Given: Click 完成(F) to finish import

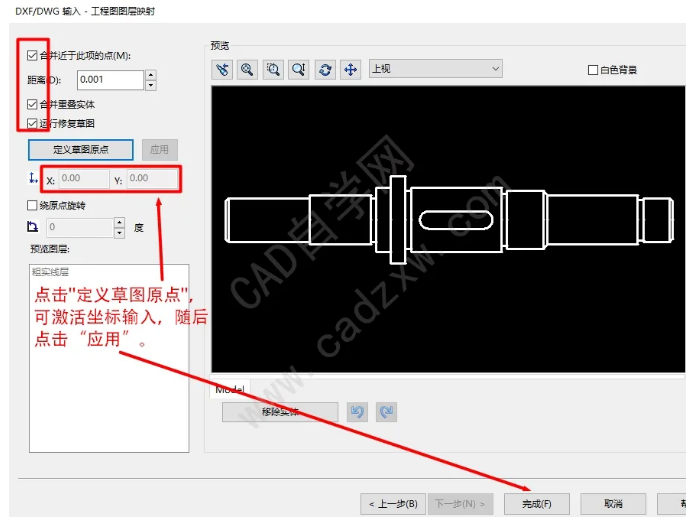Looking at the screenshot, I should coord(537,504).
